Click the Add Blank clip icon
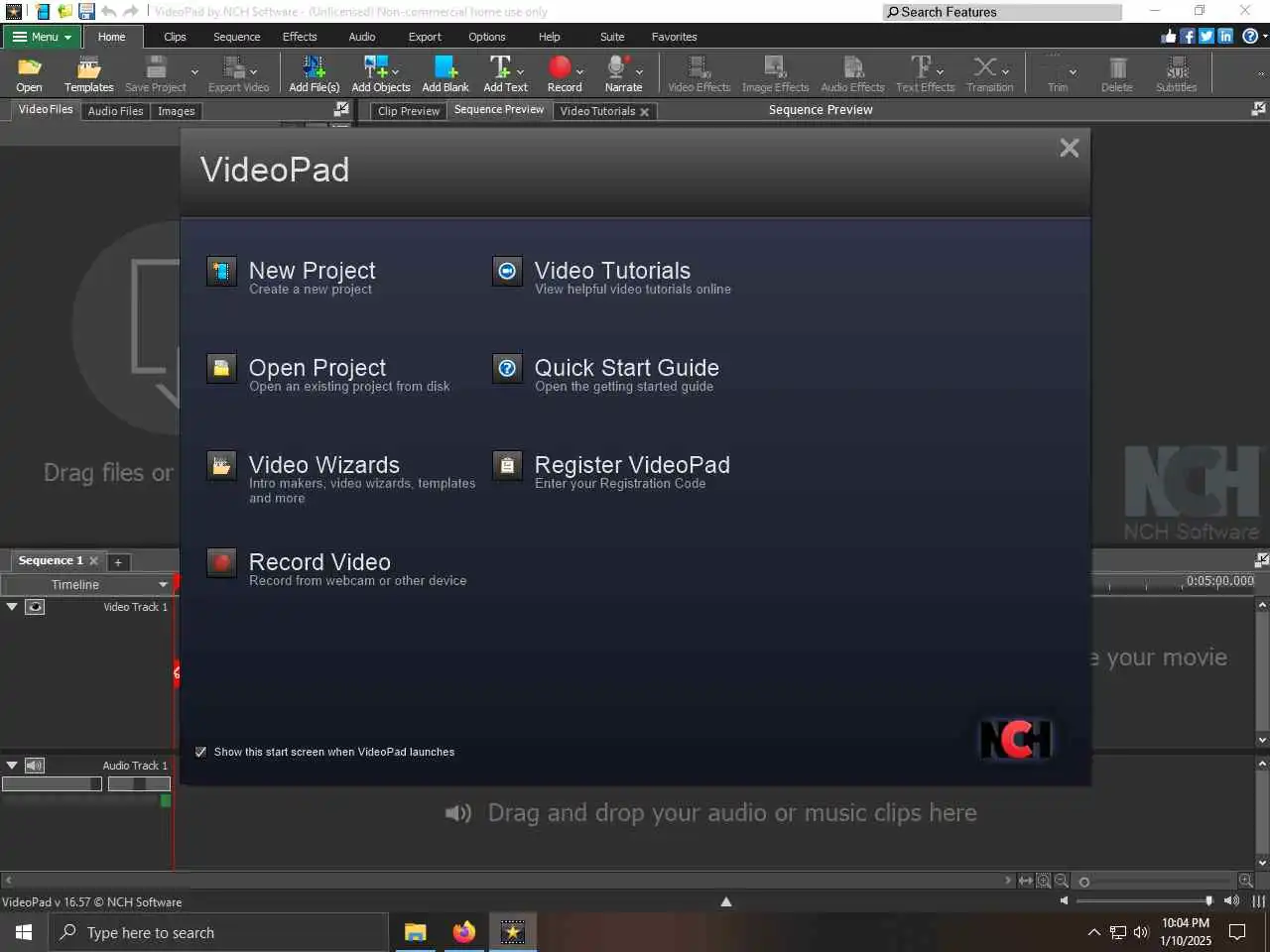The width and height of the screenshot is (1270, 952). click(x=445, y=67)
